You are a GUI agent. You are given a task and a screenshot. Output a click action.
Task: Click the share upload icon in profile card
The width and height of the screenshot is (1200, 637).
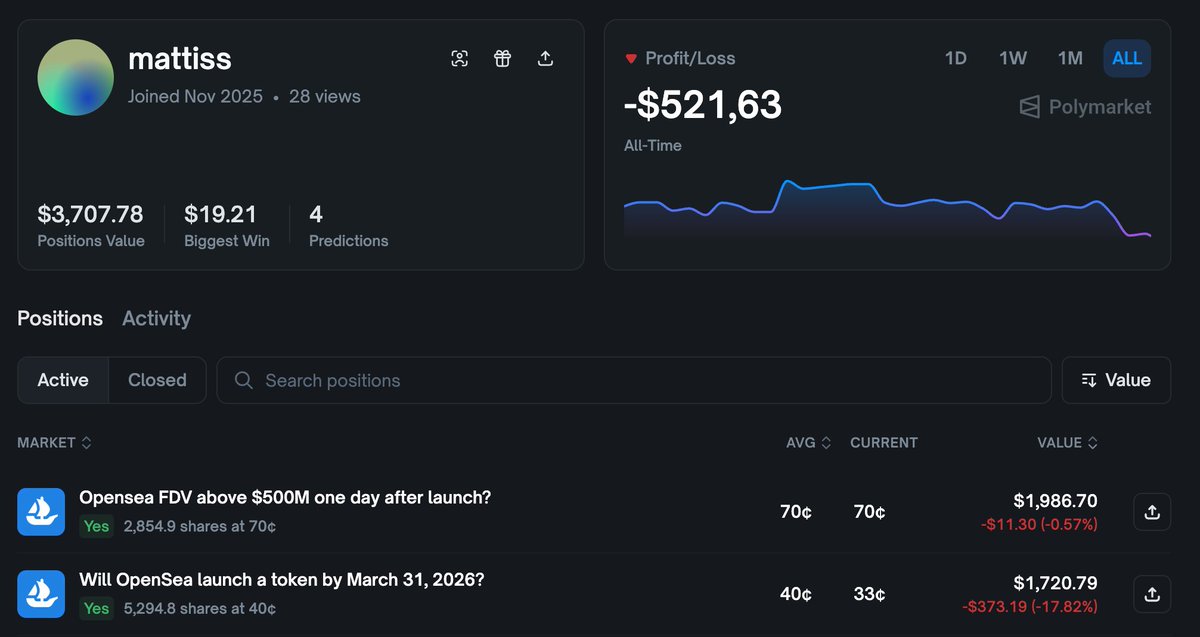pyautogui.click(x=545, y=58)
